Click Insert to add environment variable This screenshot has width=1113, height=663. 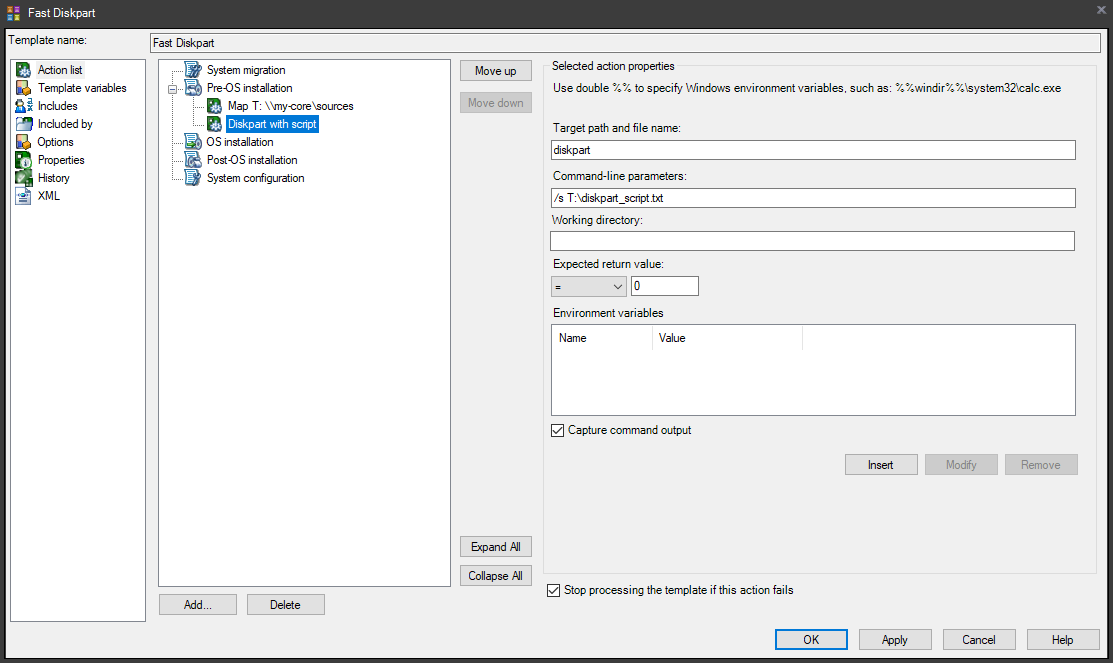coord(880,465)
